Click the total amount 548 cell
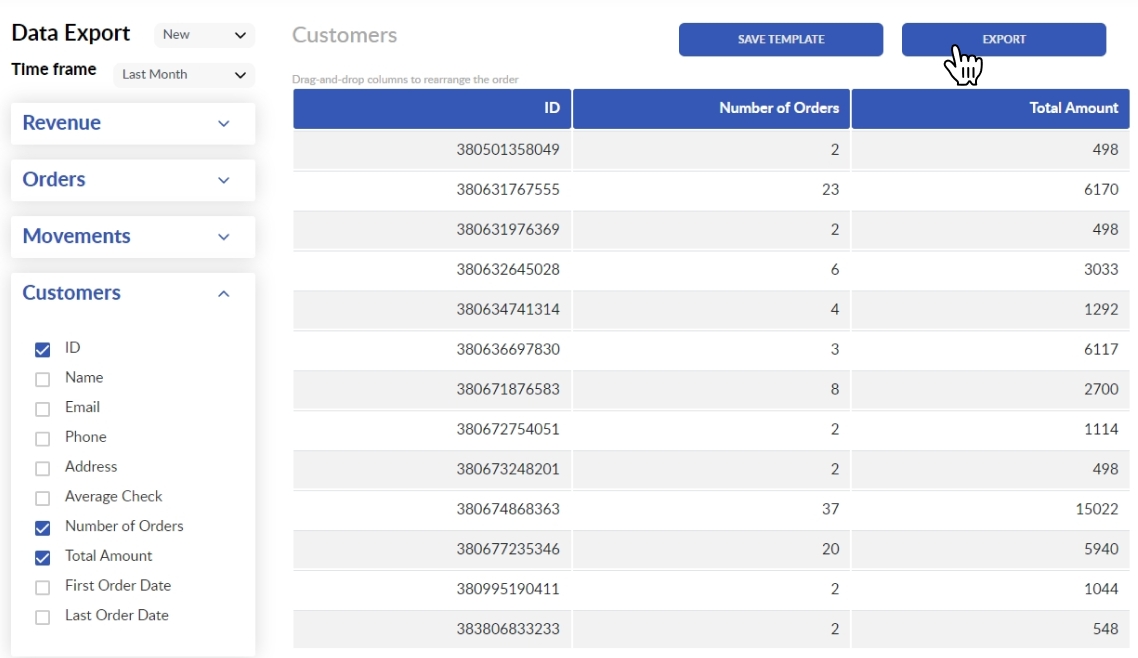1138x658 pixels. 991,629
